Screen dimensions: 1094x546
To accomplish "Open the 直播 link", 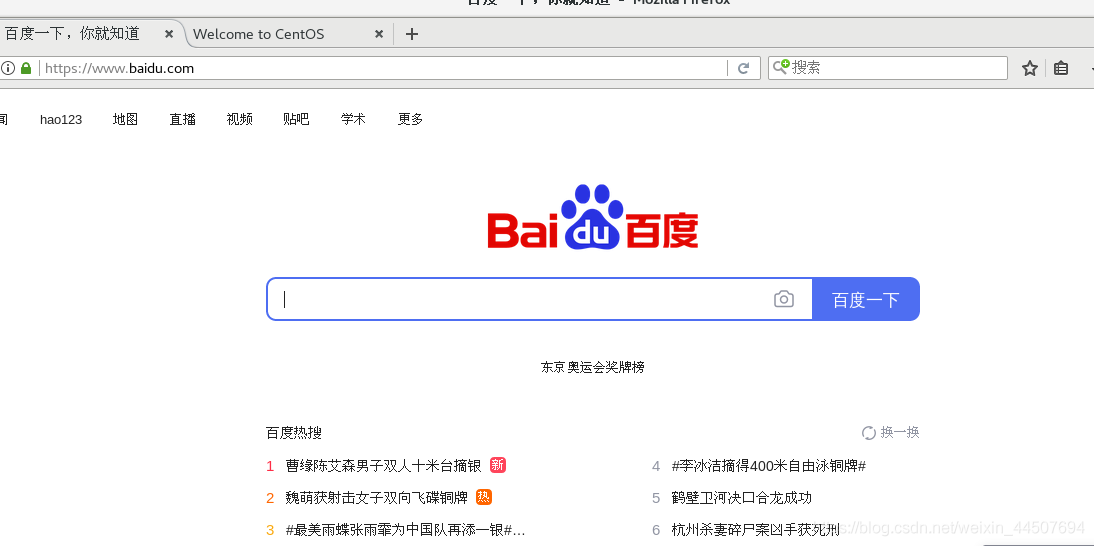I will [x=182, y=119].
